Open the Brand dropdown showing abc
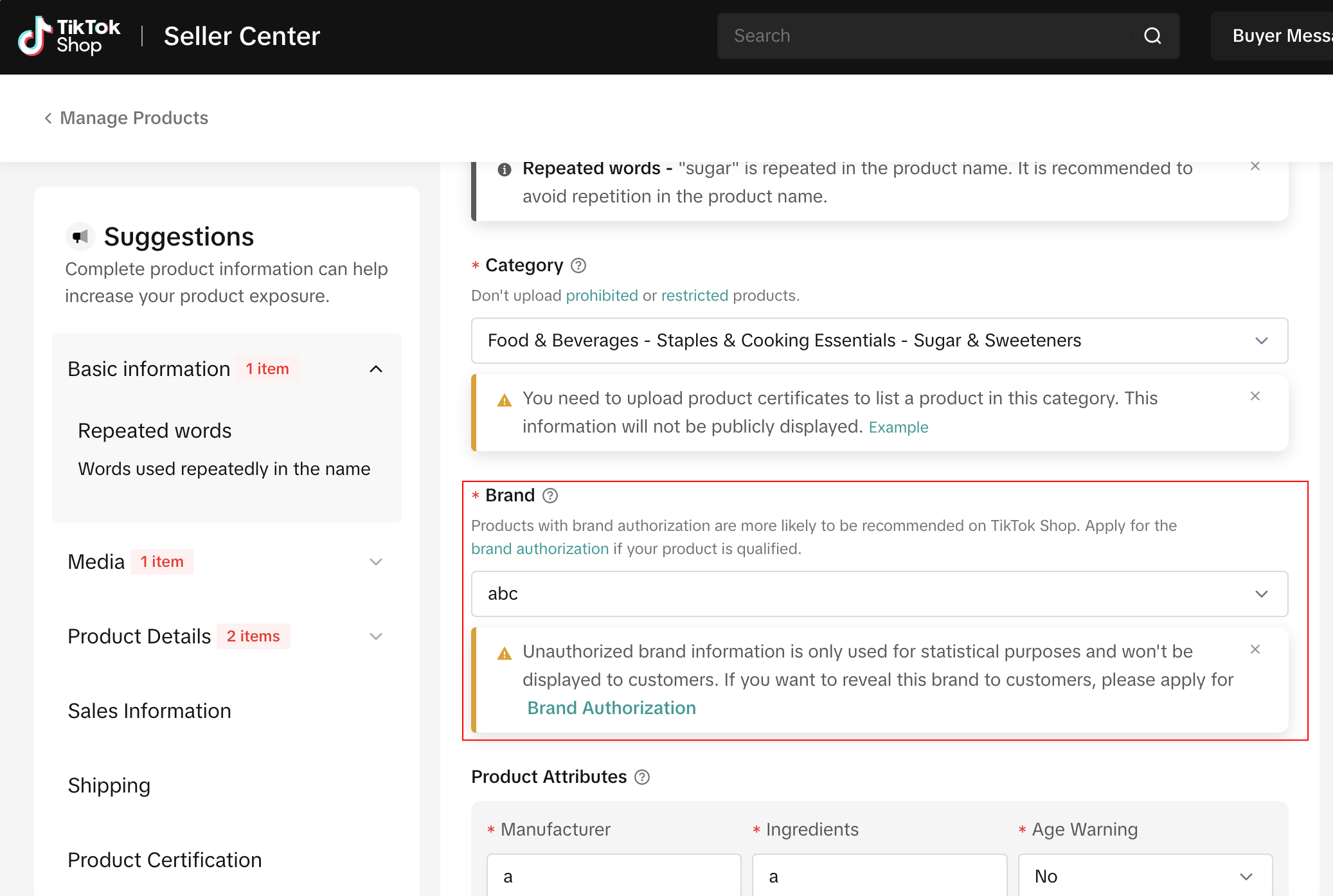This screenshot has height=896, width=1333. pos(879,594)
